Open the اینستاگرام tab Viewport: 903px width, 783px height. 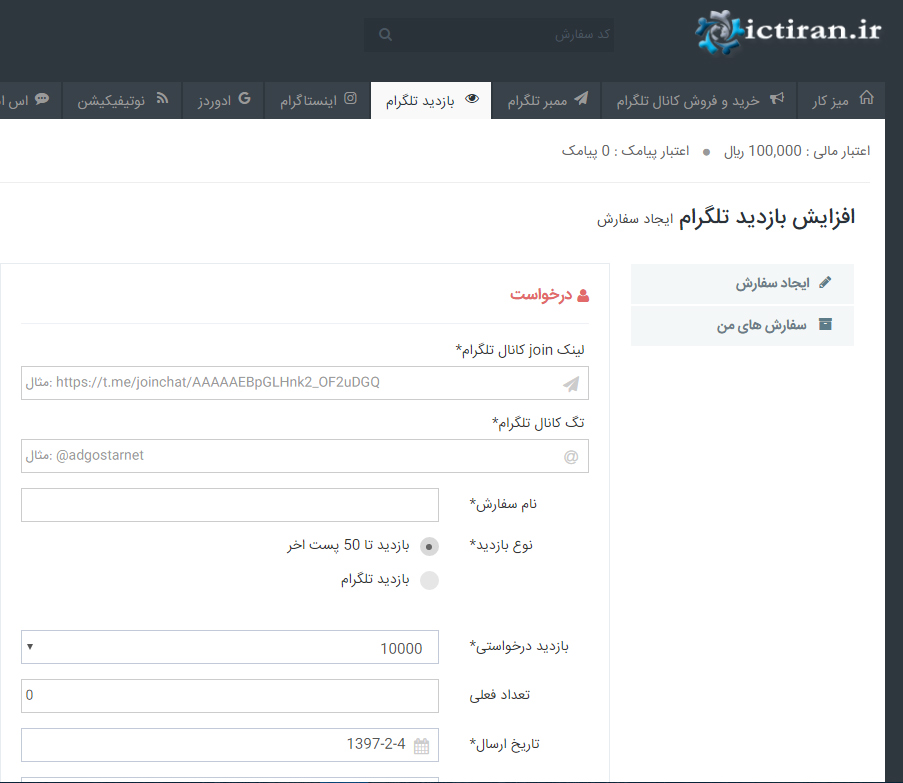[317, 100]
